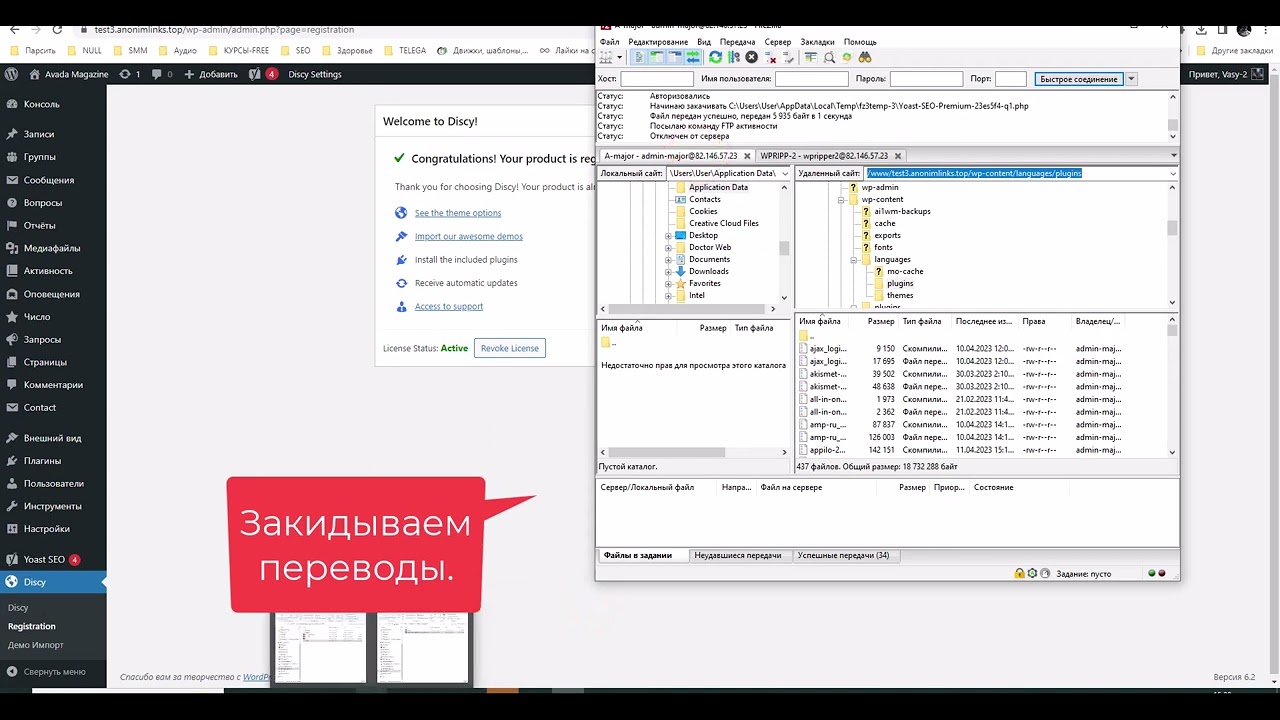Viewport: 1280px width, 720px height.
Task: Open directory listing filters icon
Action: tap(811, 57)
